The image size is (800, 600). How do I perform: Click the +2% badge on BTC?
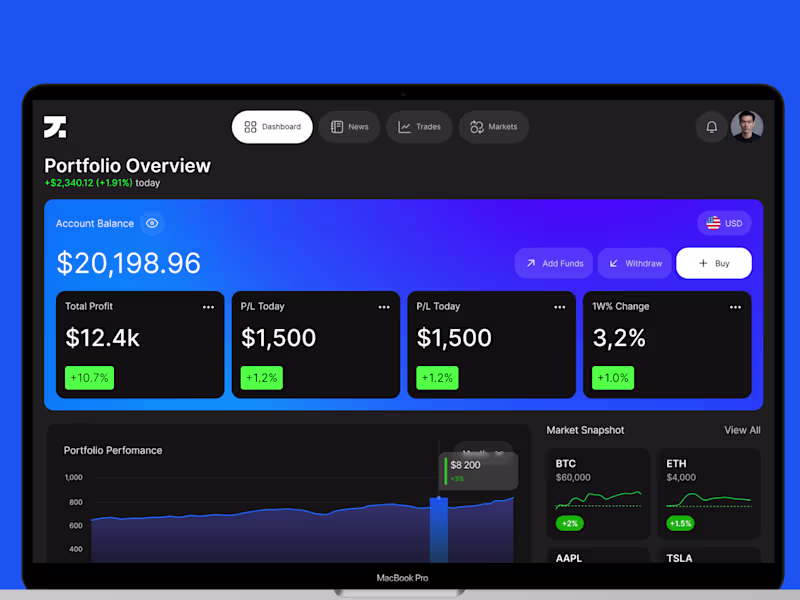point(569,523)
